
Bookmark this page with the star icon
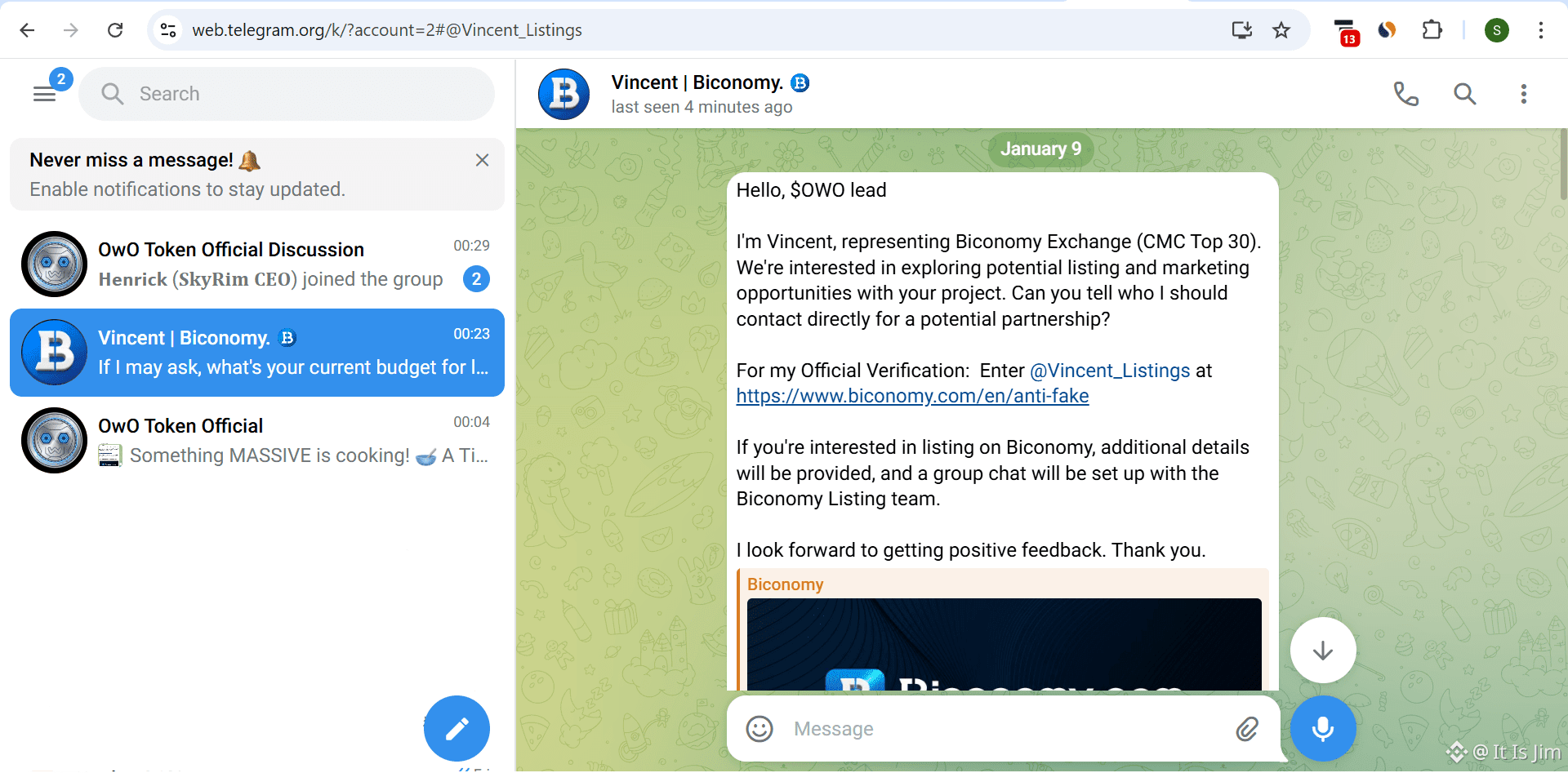(x=1281, y=30)
